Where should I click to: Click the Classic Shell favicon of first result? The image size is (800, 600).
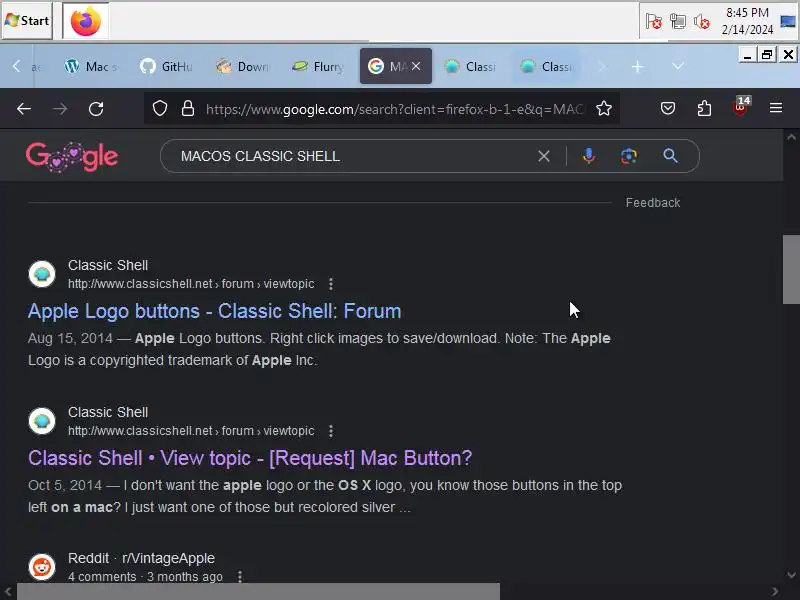[42, 274]
